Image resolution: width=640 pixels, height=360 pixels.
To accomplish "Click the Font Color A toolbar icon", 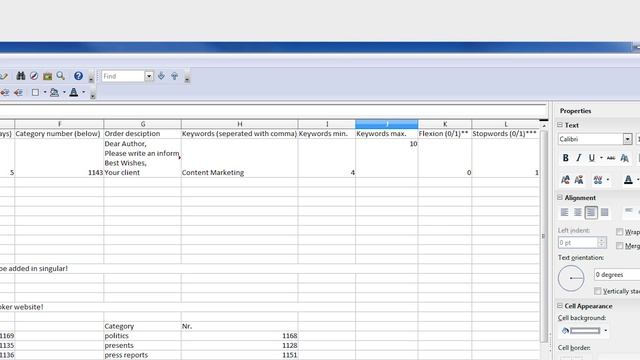I will 74,92.
